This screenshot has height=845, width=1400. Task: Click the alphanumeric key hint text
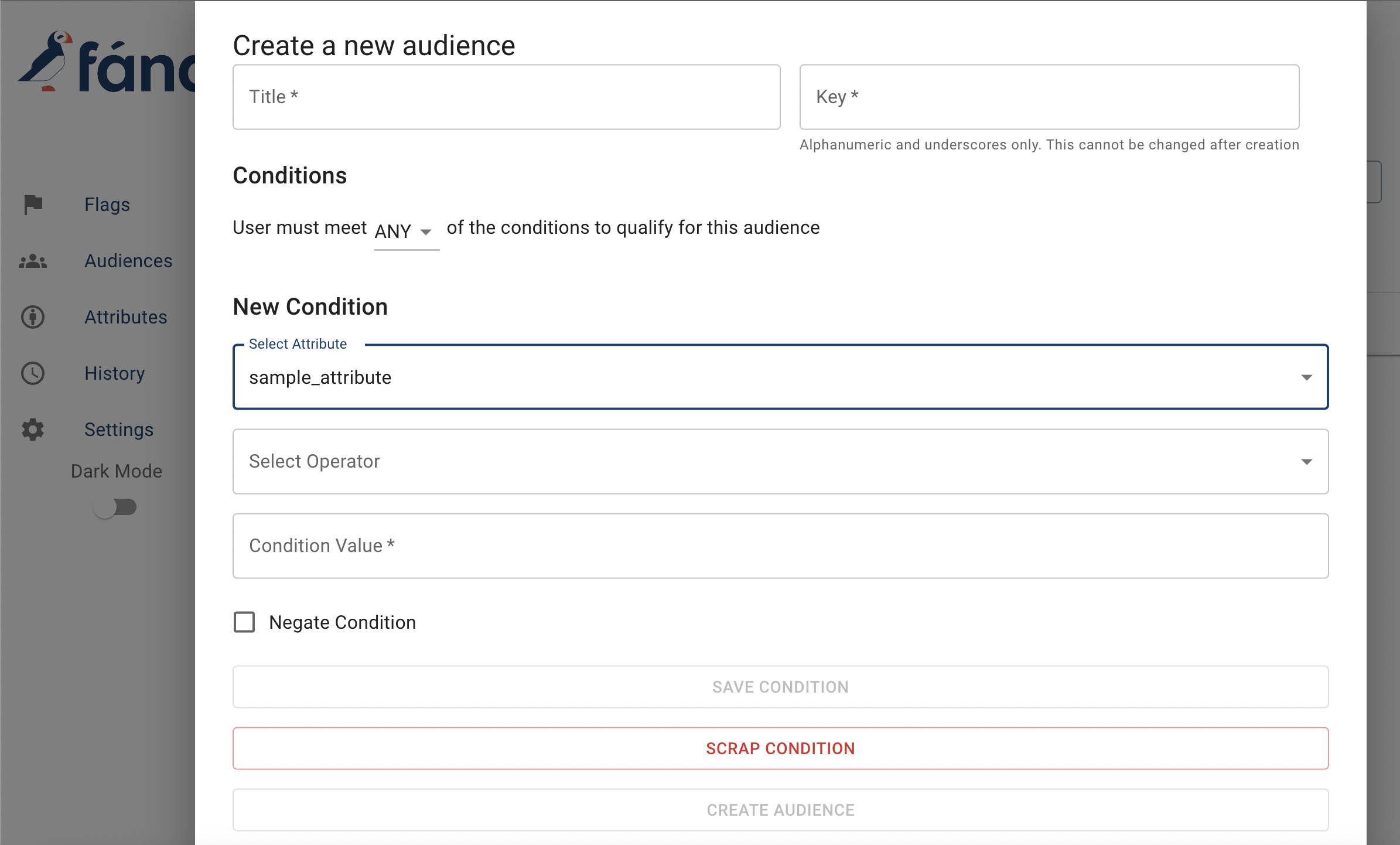(x=1049, y=145)
